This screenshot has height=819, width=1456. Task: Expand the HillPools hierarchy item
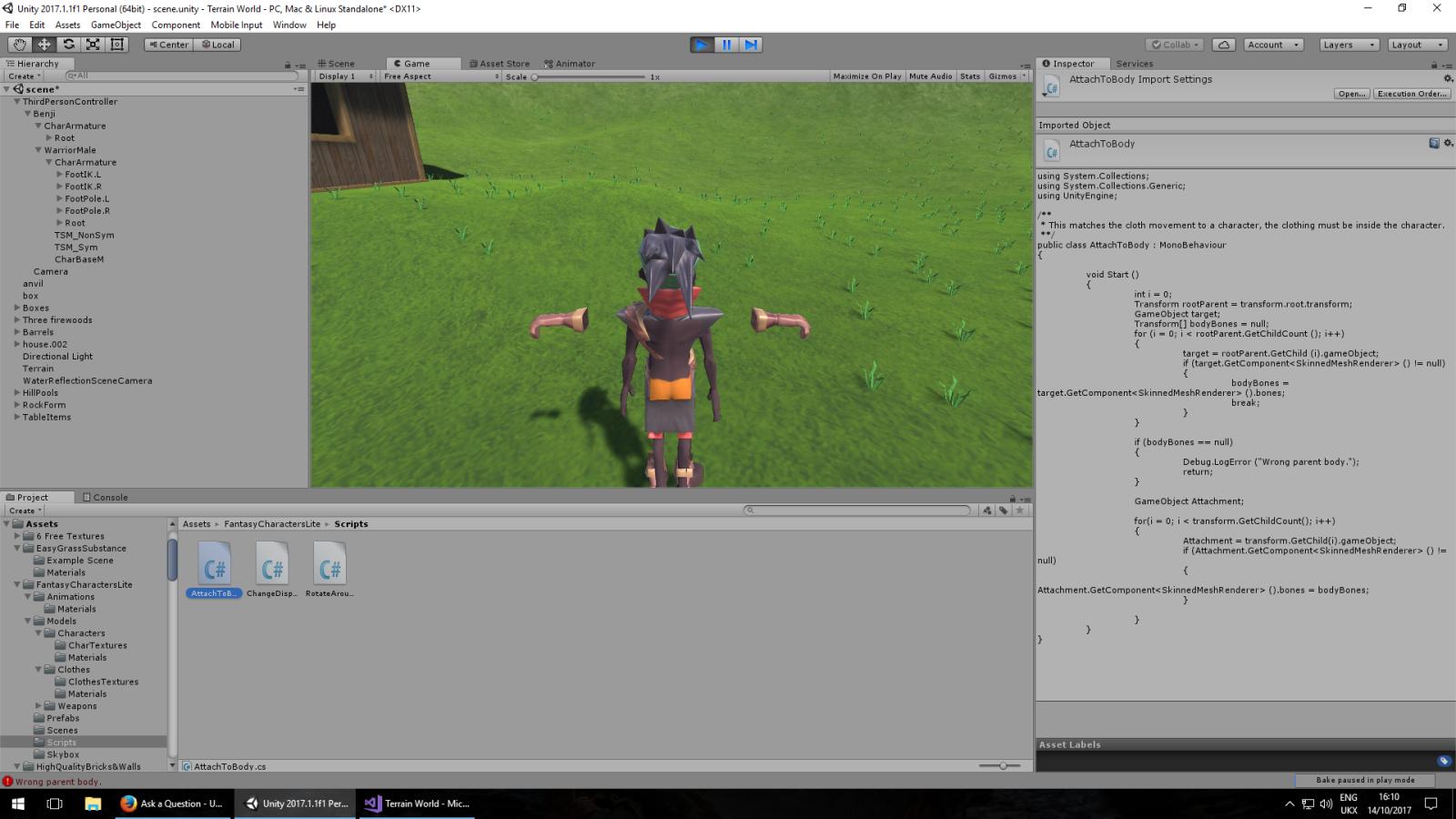pyautogui.click(x=17, y=393)
